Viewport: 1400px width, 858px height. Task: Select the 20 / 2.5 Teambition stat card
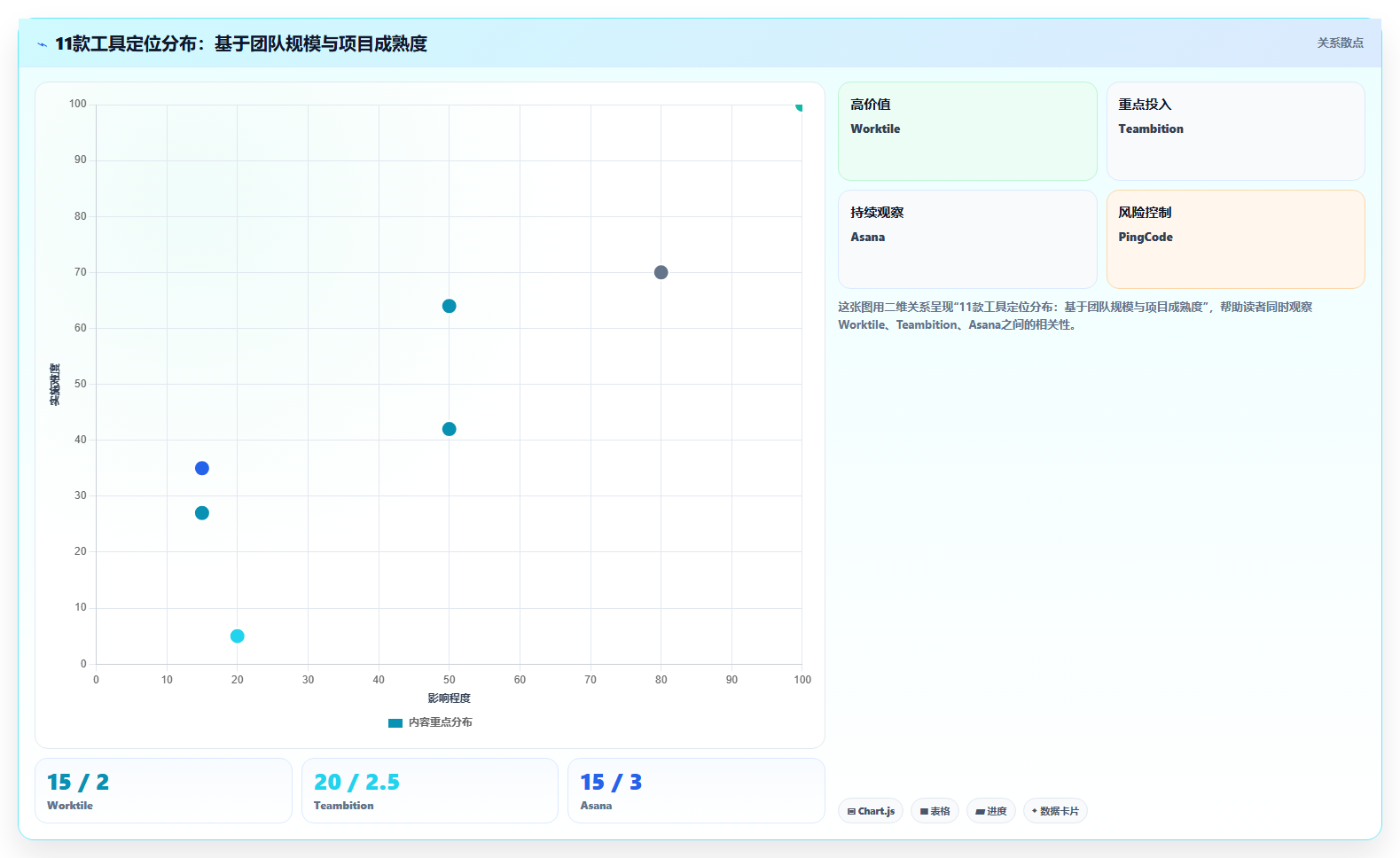point(430,791)
